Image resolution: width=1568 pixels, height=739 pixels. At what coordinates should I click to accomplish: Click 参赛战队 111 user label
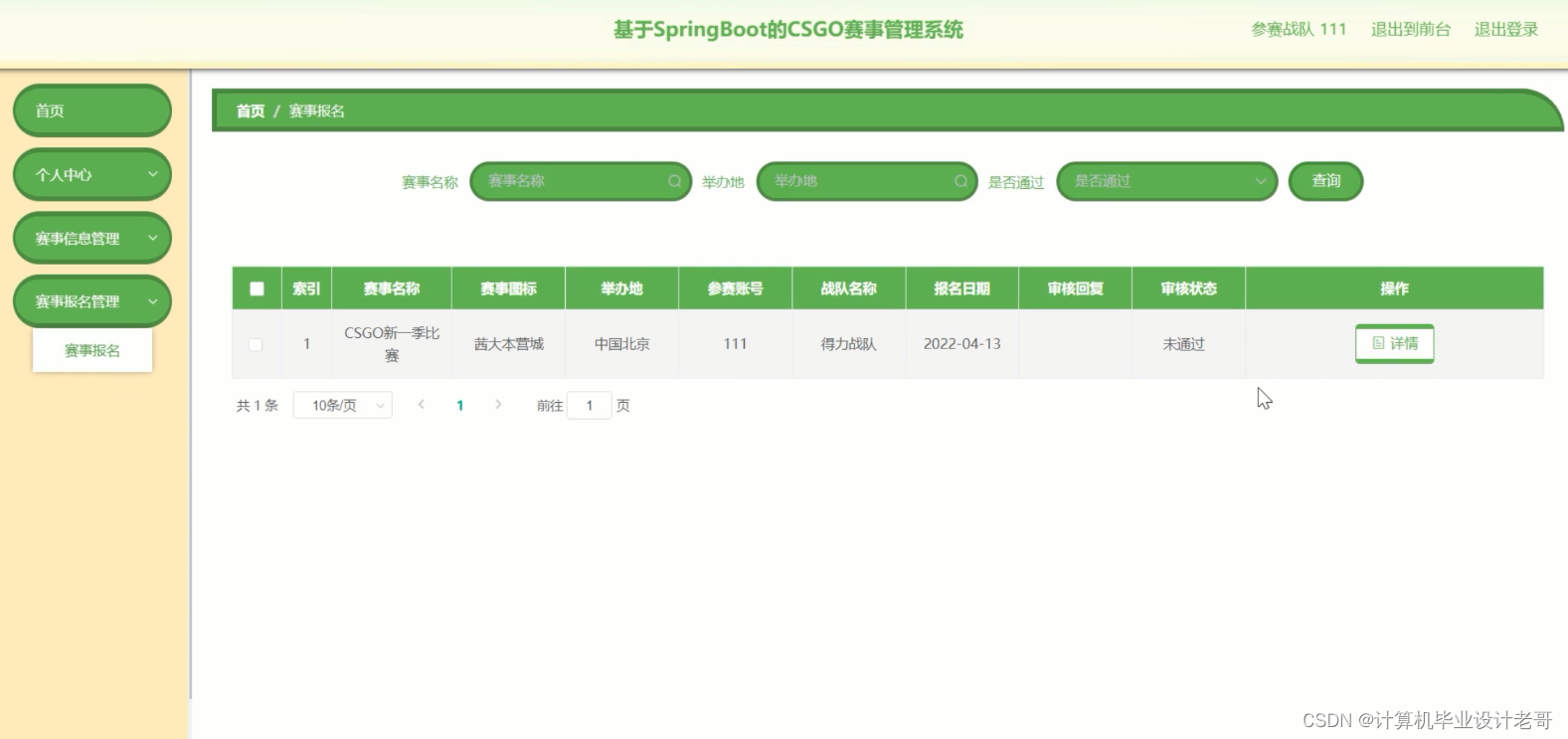[1299, 30]
